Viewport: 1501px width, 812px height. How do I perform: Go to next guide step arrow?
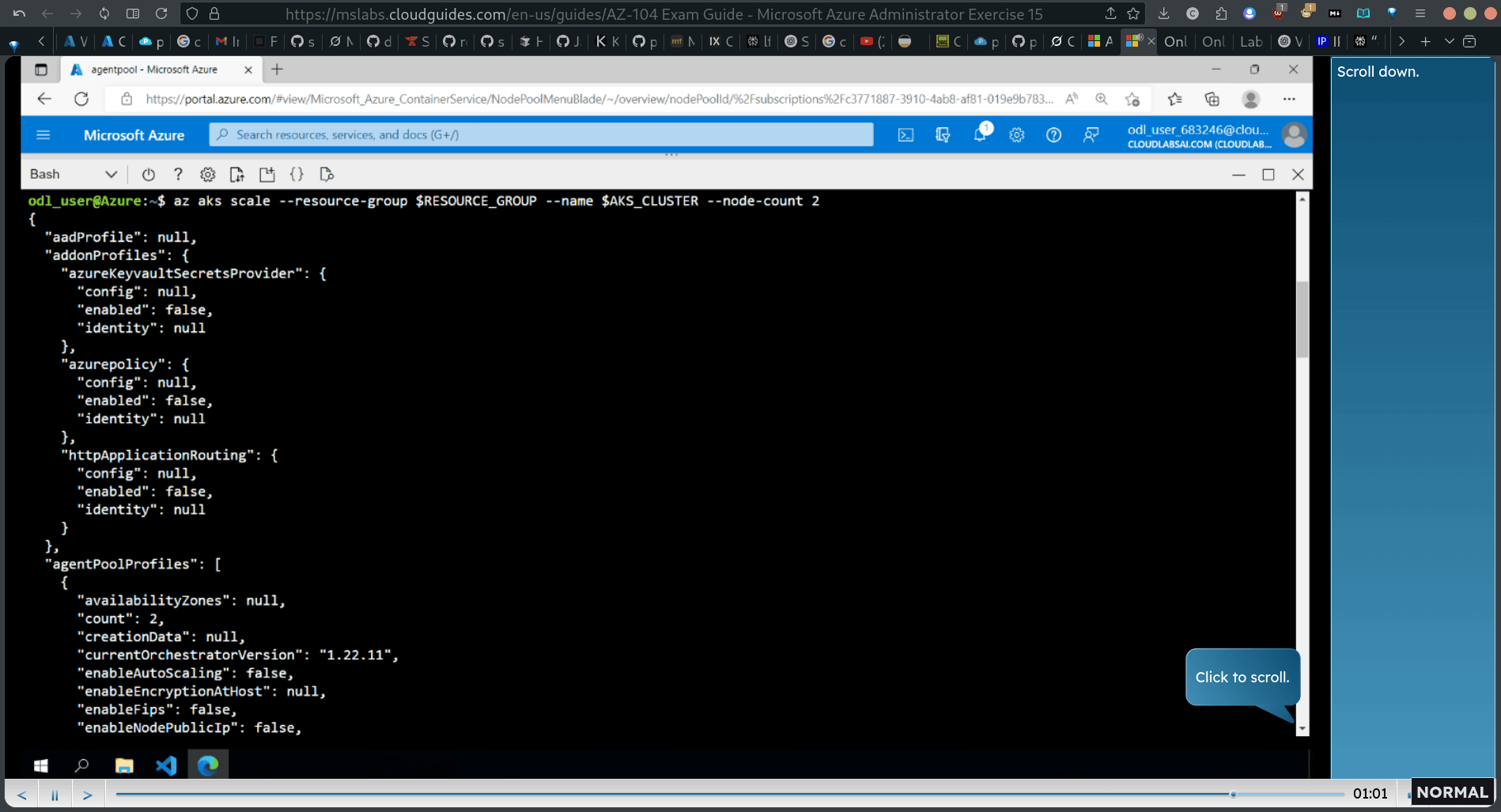(88, 795)
